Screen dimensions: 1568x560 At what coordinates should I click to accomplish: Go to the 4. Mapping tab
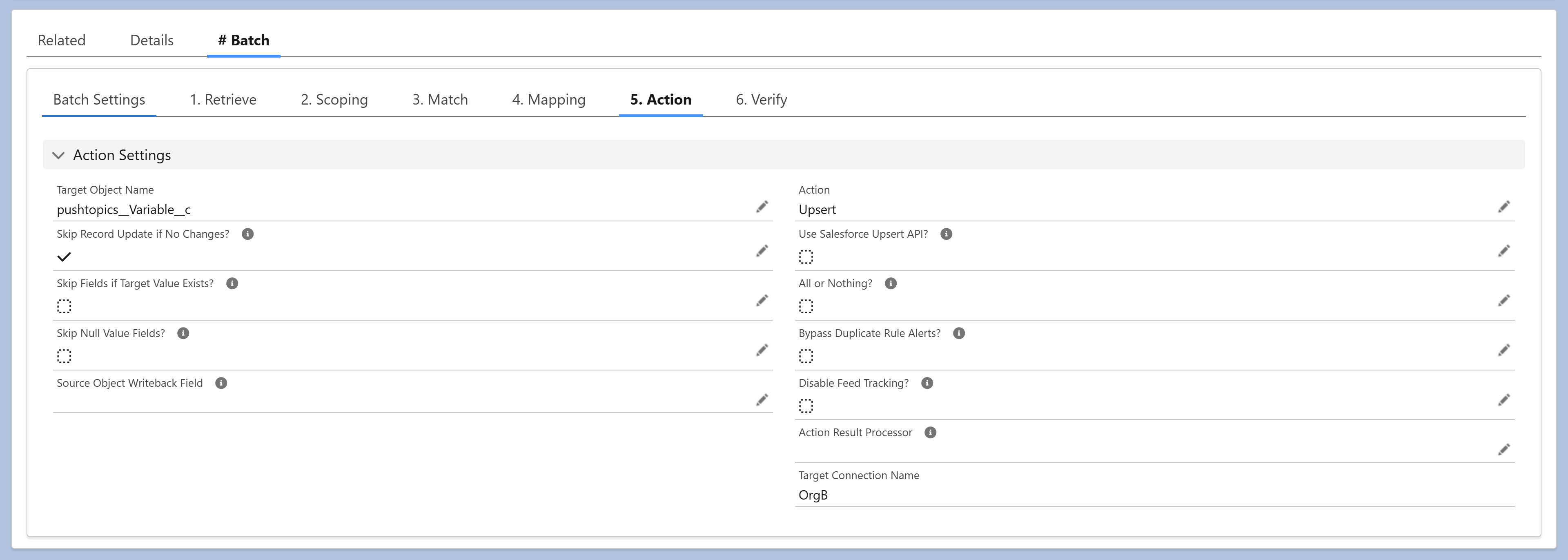point(548,100)
